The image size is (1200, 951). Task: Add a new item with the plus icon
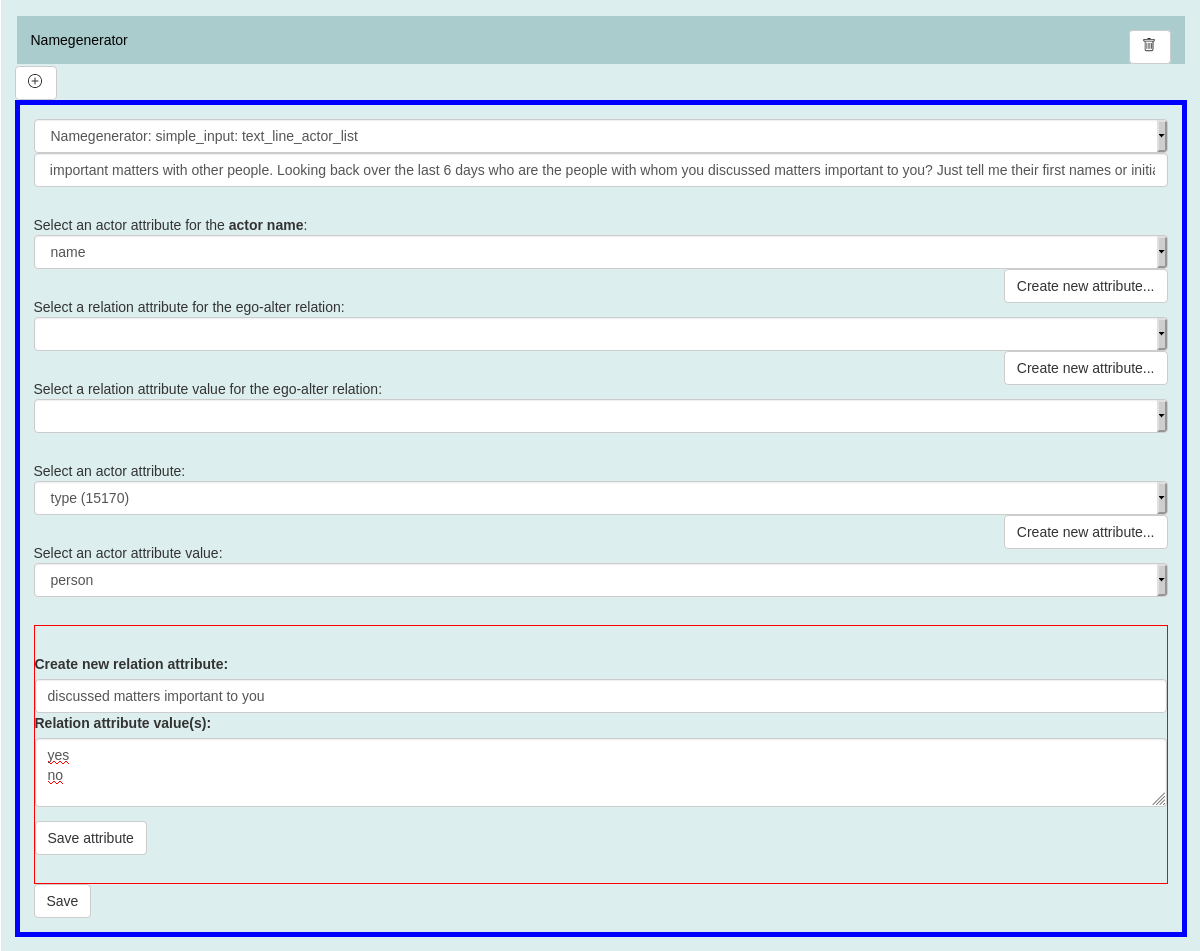pyautogui.click(x=36, y=82)
